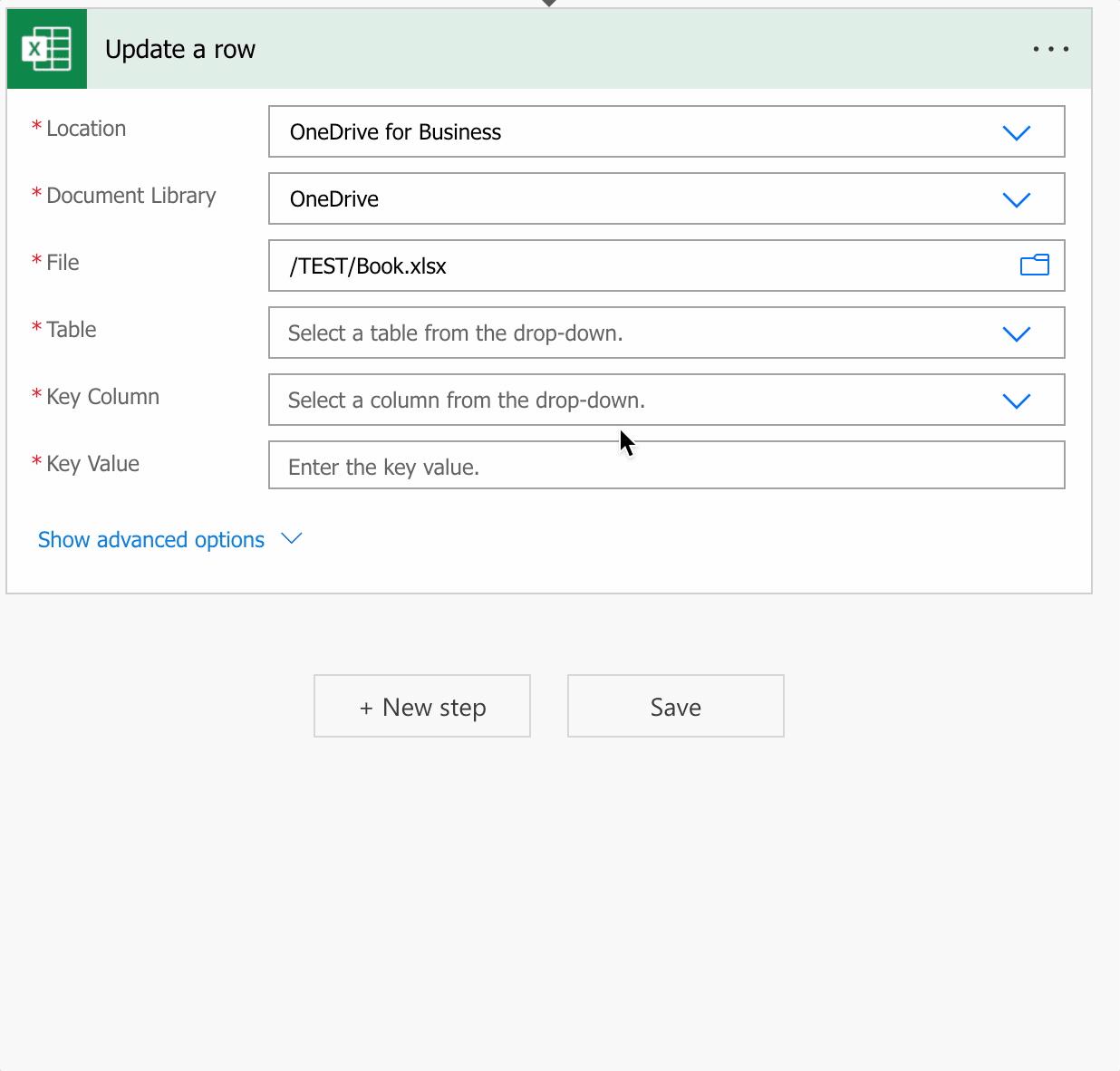Click the Document Library chevron arrow

[x=1016, y=199]
